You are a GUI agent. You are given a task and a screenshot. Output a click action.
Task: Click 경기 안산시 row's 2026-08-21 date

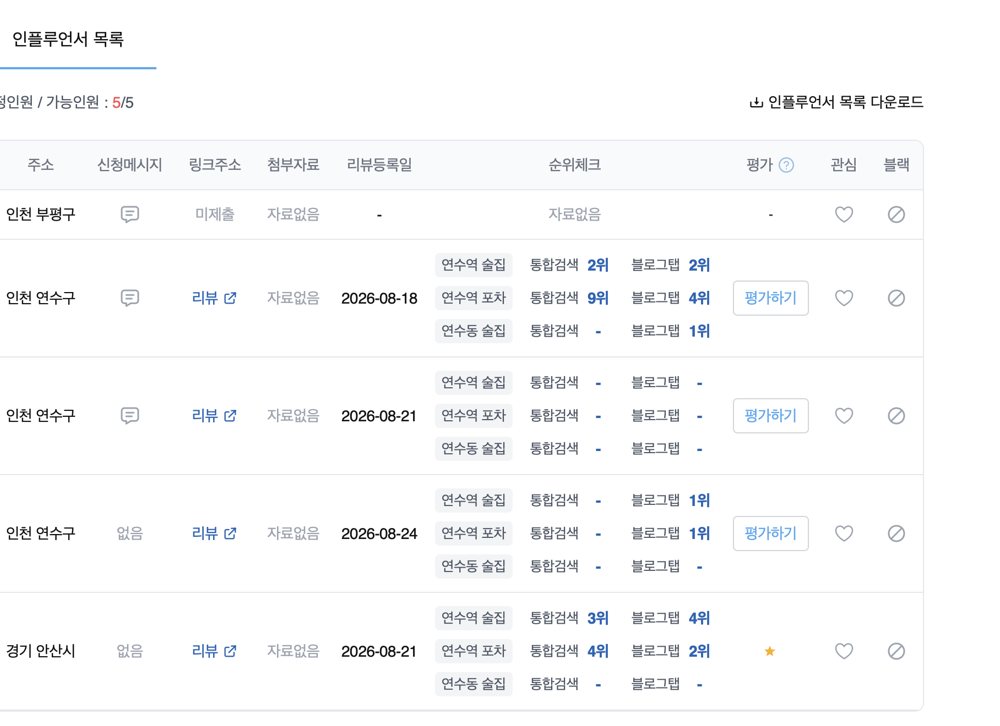pos(379,652)
